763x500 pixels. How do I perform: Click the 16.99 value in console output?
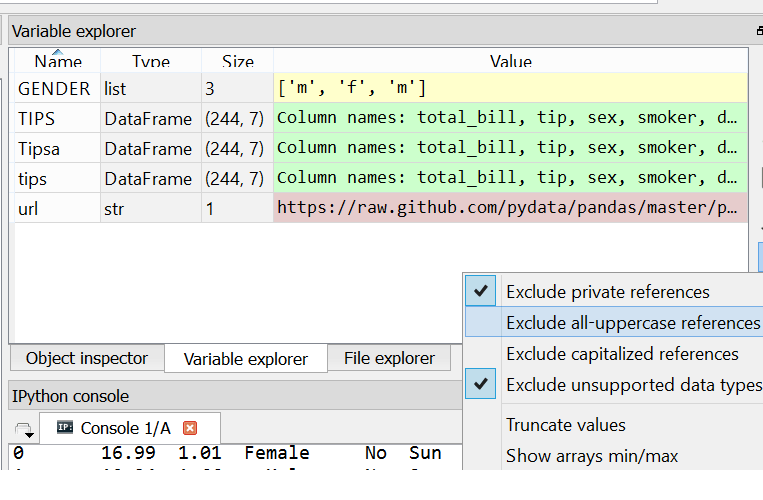coord(128,453)
